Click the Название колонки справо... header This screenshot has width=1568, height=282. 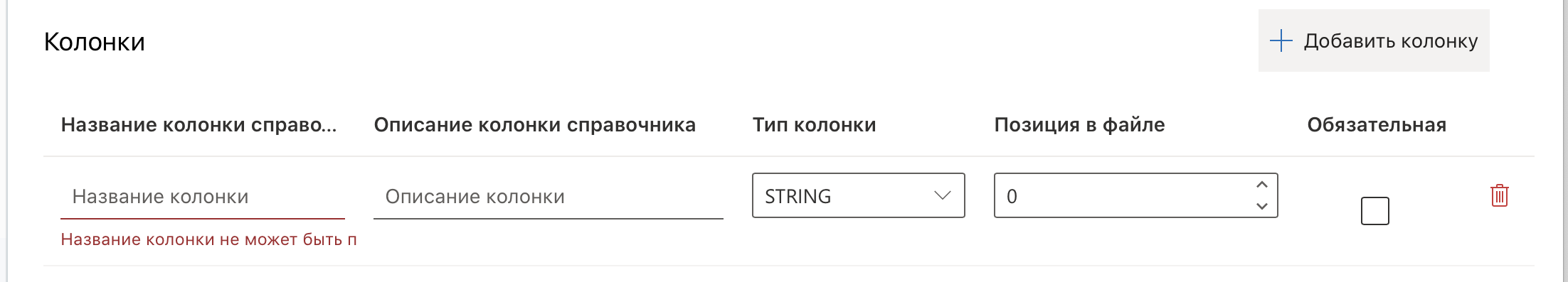pyautogui.click(x=198, y=125)
